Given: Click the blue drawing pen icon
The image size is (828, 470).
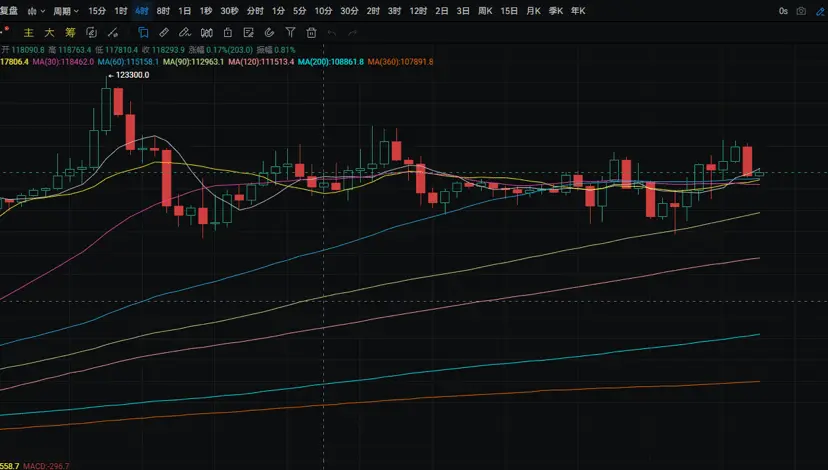Looking at the screenshot, I should coord(821,11).
